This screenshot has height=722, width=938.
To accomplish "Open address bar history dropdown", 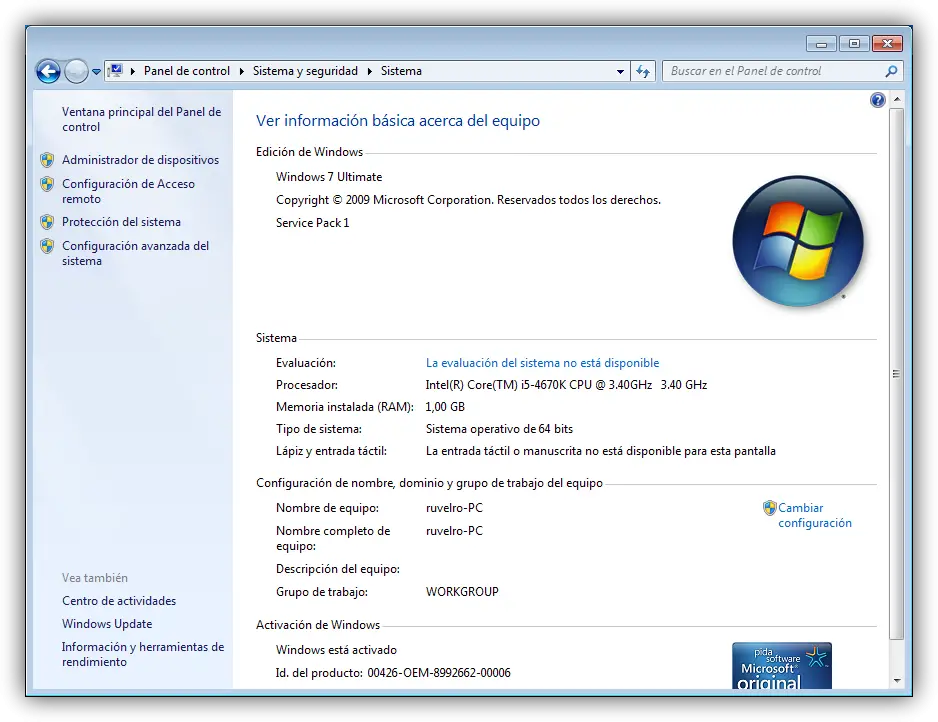I will [x=620, y=71].
